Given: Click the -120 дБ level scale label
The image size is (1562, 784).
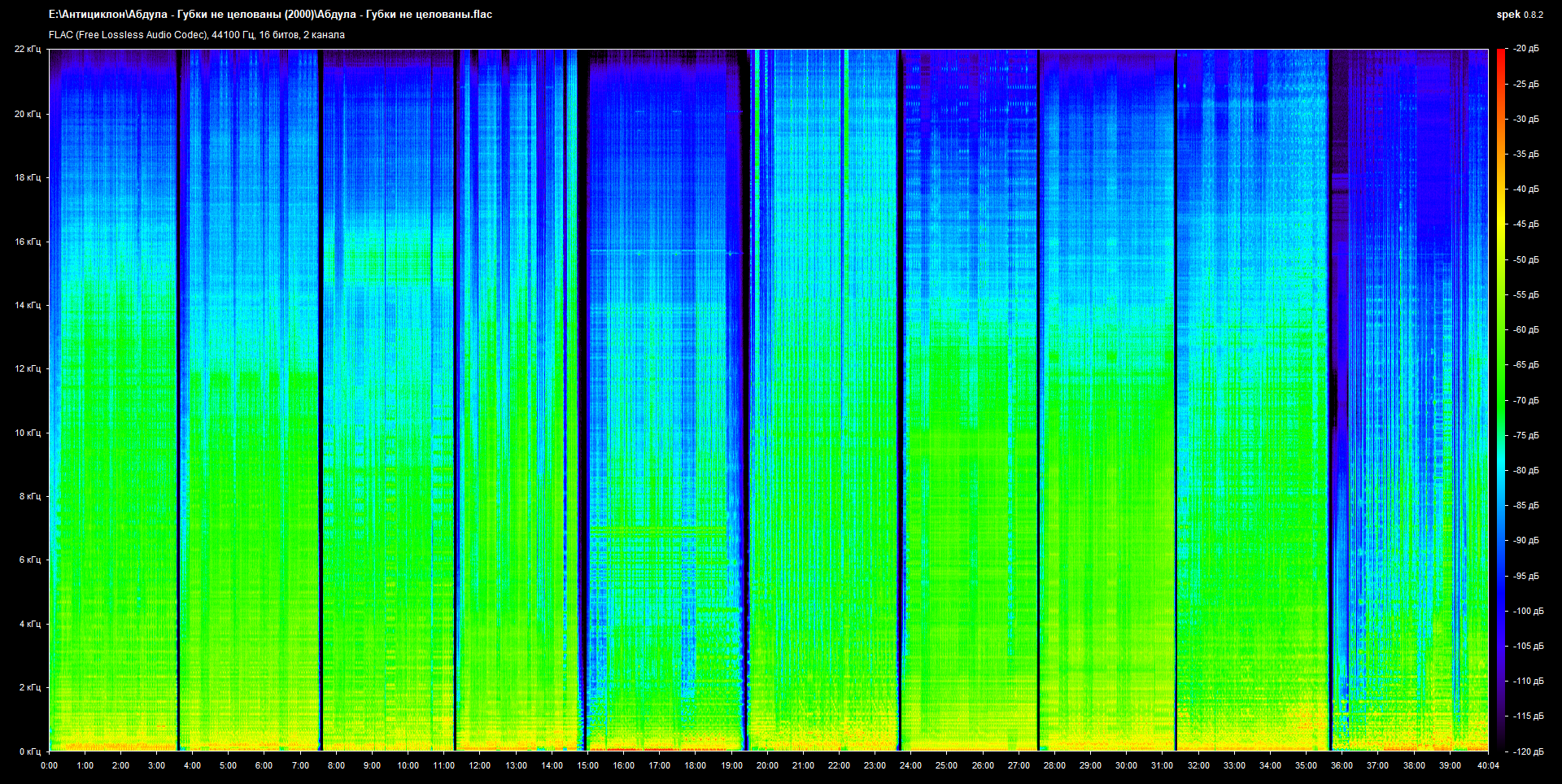Looking at the screenshot, I should point(1528,751).
